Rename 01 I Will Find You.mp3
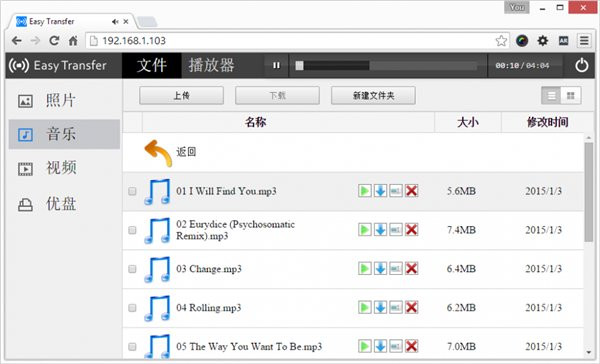The height and width of the screenshot is (364, 600). click(x=396, y=191)
